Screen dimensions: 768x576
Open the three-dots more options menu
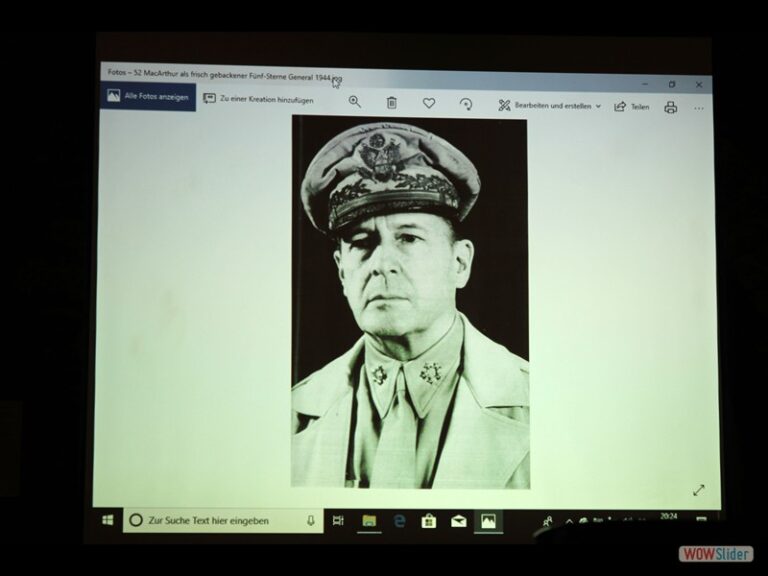tap(699, 108)
